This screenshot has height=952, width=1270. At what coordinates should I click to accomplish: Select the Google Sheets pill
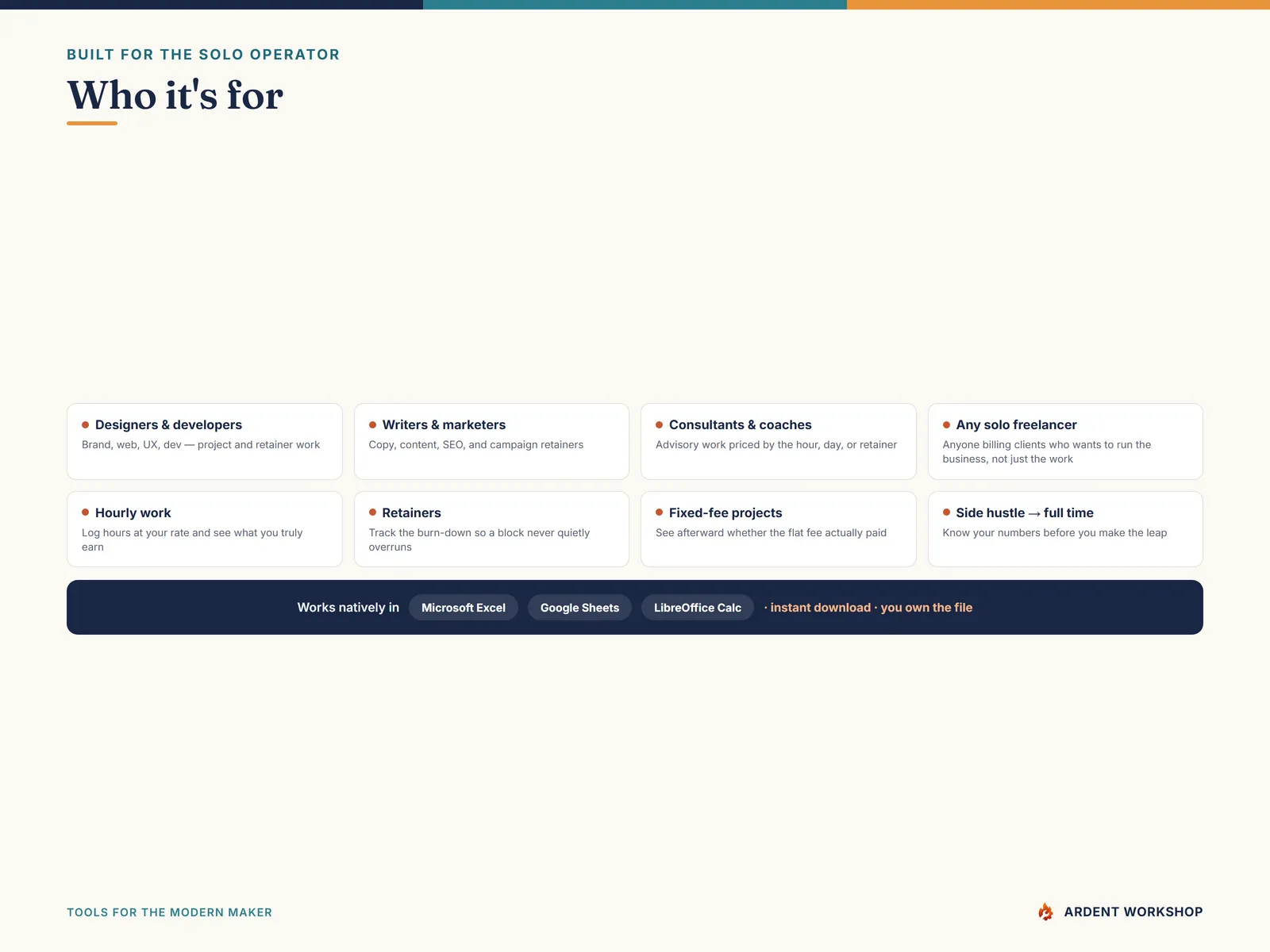tap(579, 608)
